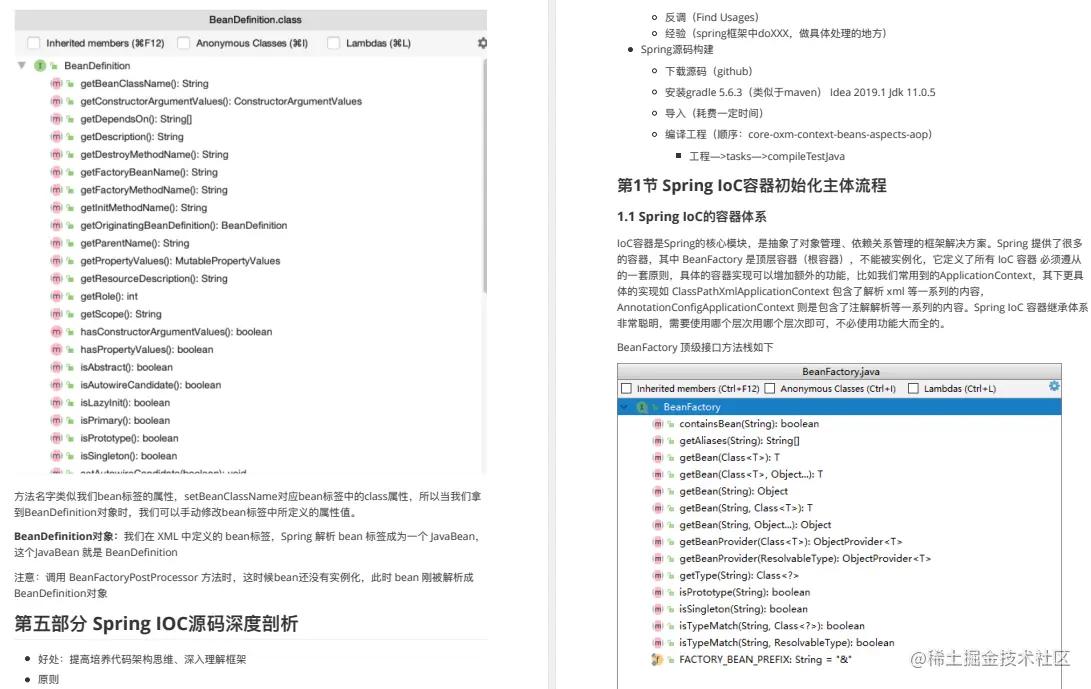The width and height of the screenshot is (1091, 689).
Task: Click method icon beside getDestroyMethodName()
Action: (56, 155)
